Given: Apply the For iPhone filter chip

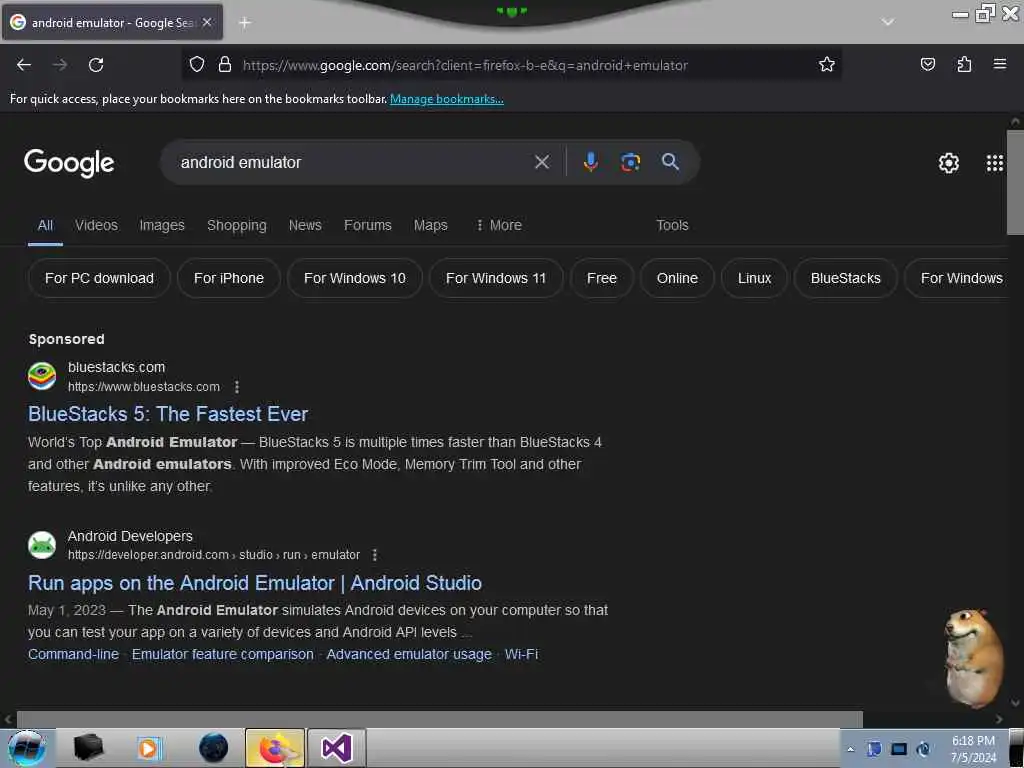Looking at the screenshot, I should [x=229, y=278].
